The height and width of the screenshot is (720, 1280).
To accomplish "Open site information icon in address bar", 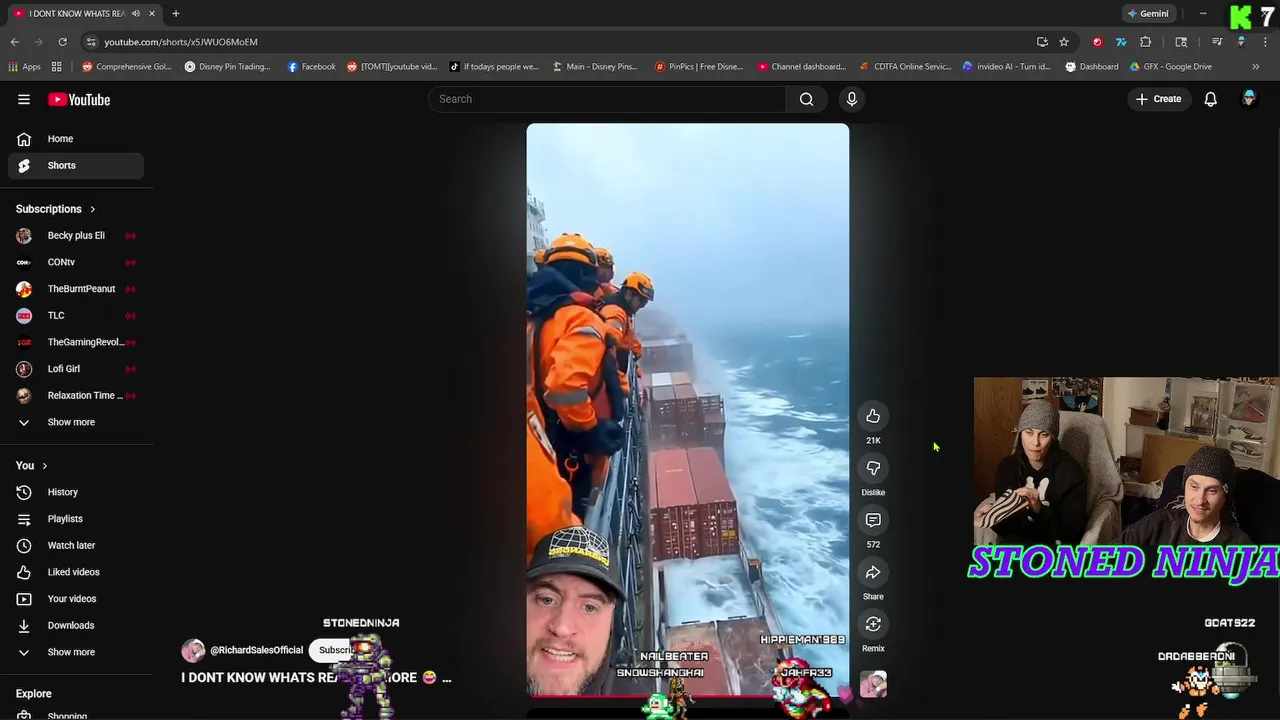I will [91, 42].
